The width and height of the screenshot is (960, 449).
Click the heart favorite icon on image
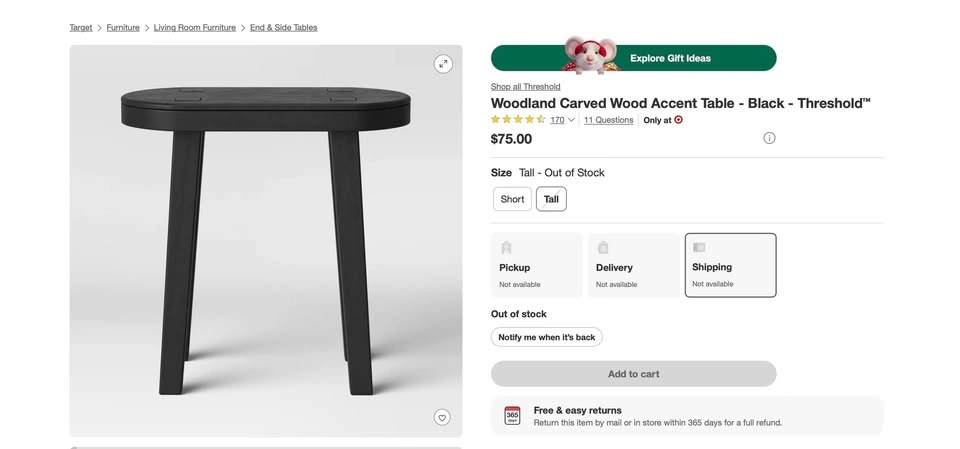click(442, 417)
